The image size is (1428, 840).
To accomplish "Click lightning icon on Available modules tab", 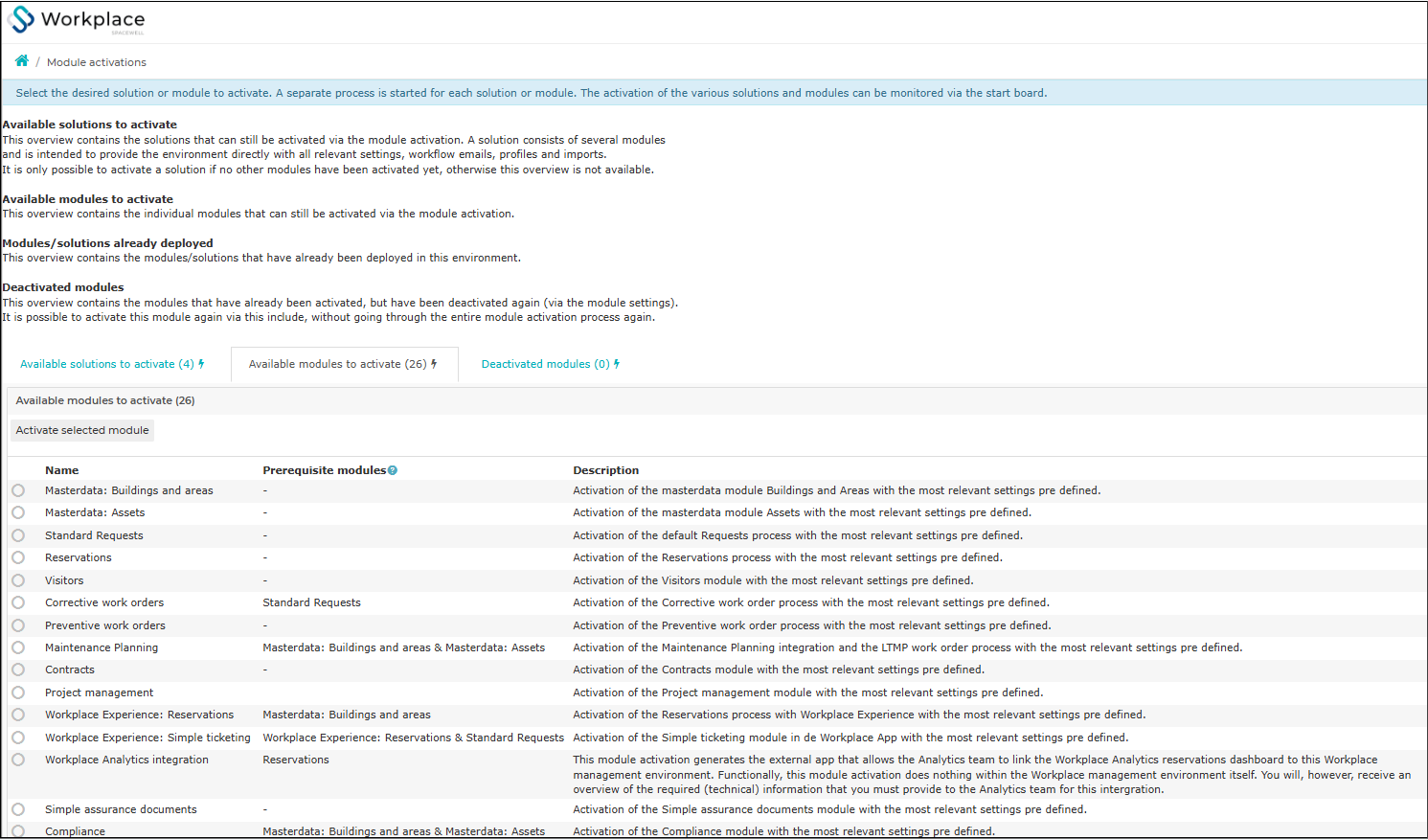I will coord(434,364).
